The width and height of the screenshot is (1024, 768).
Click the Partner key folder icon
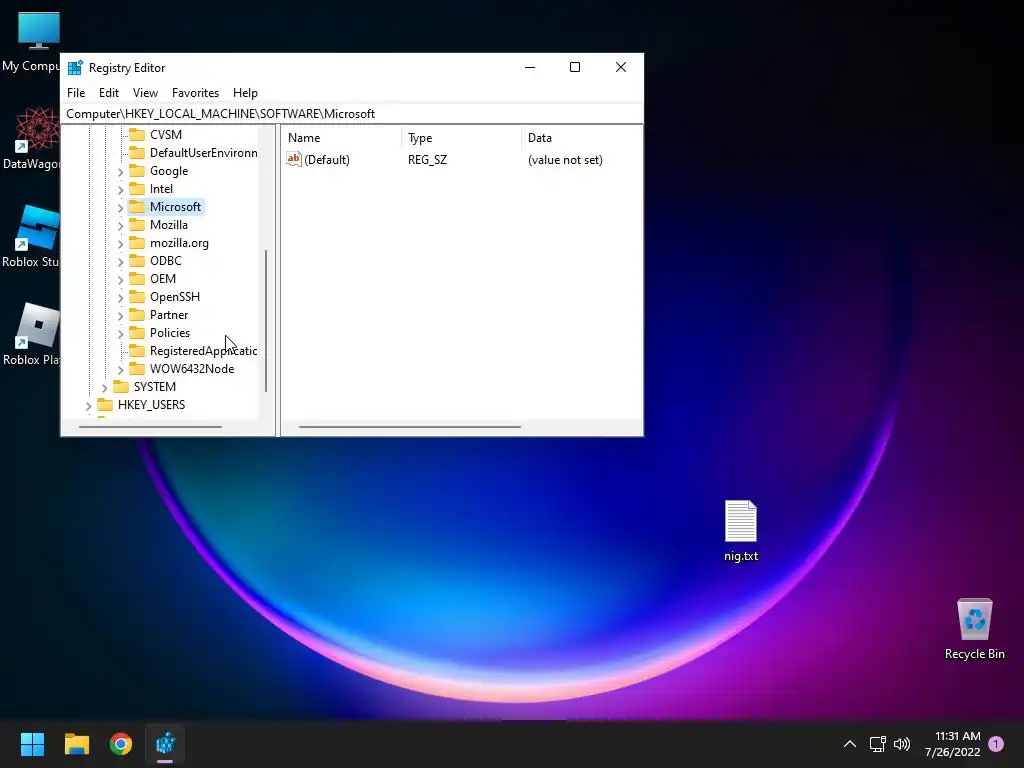pos(136,315)
